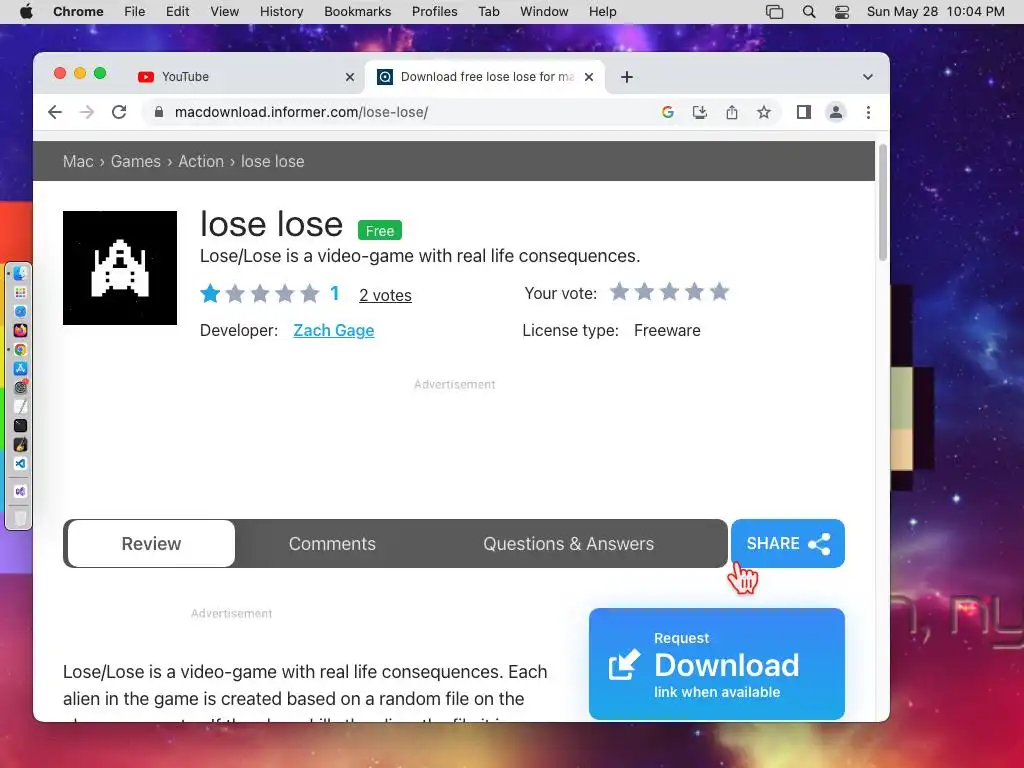
Task: Open the Trash in the Dock
Action: [20, 519]
